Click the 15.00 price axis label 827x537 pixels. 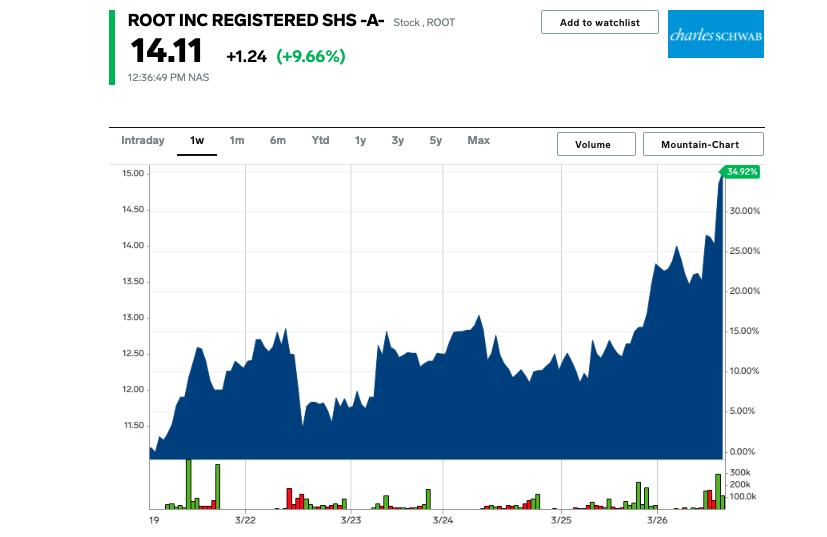click(133, 174)
